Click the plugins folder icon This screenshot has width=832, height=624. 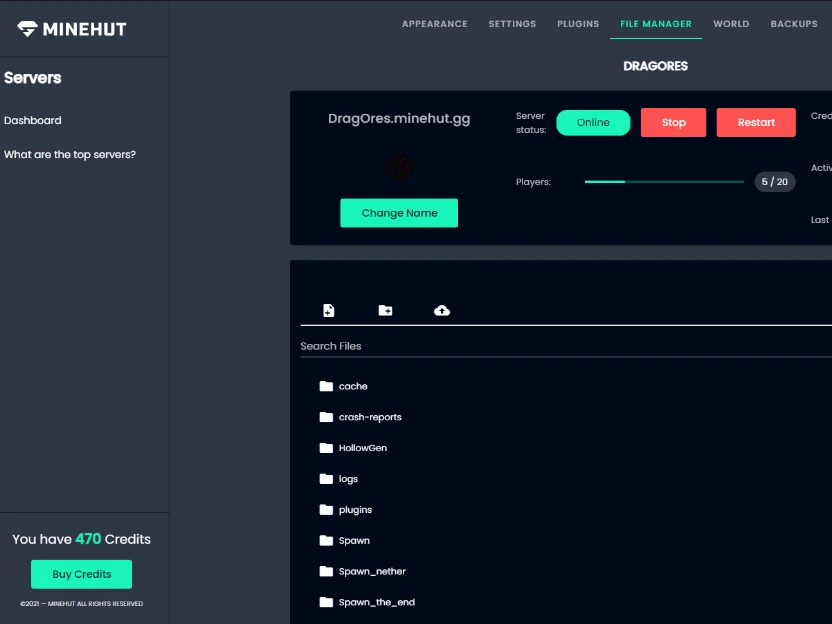tap(326, 509)
